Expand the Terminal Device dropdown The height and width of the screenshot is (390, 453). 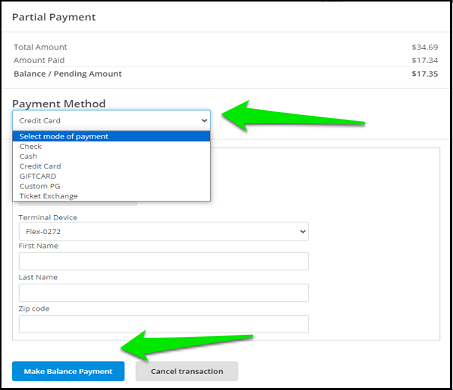tap(164, 231)
